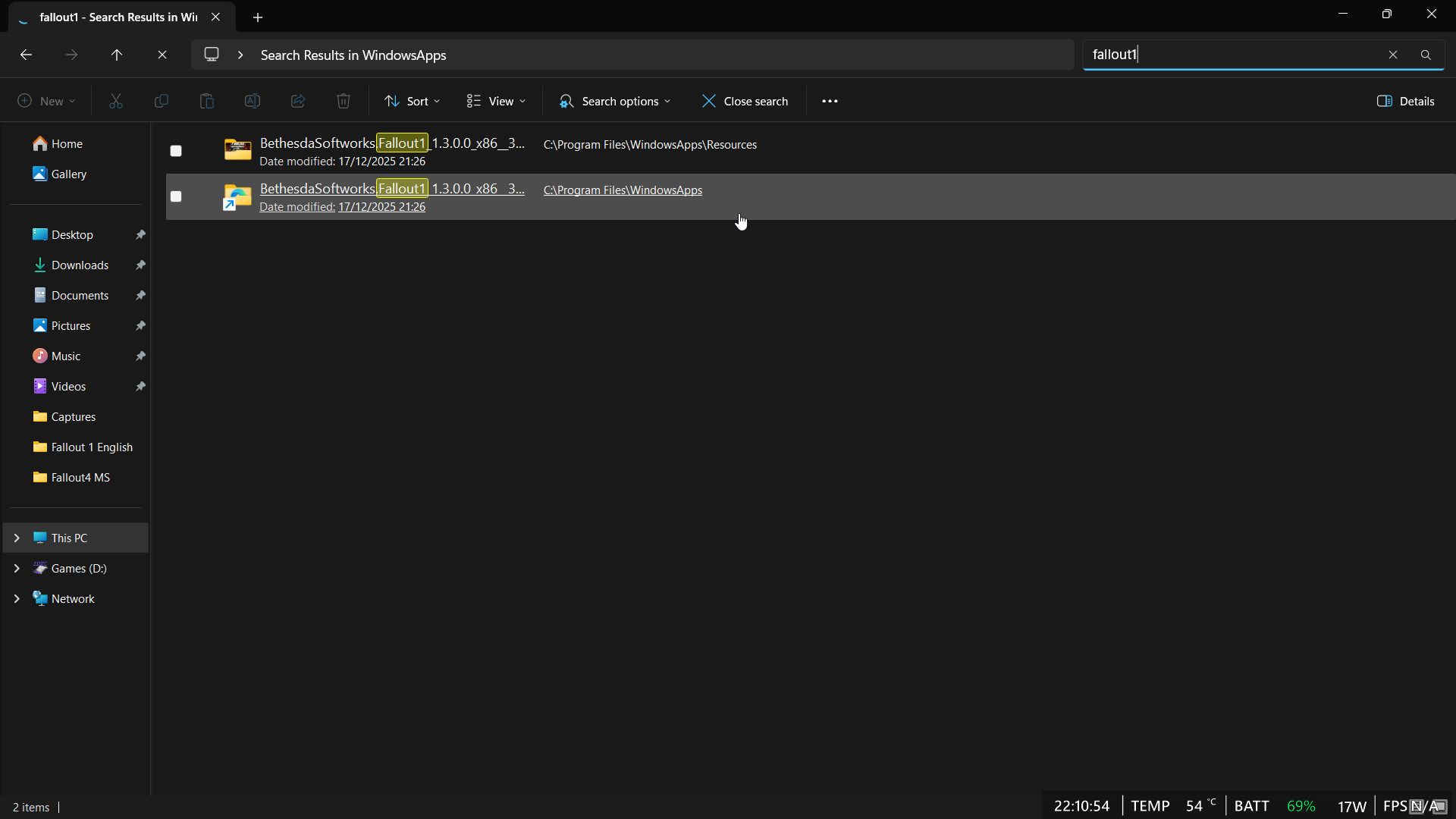
Task: Switch to the fallout1 search results tab
Action: click(114, 17)
